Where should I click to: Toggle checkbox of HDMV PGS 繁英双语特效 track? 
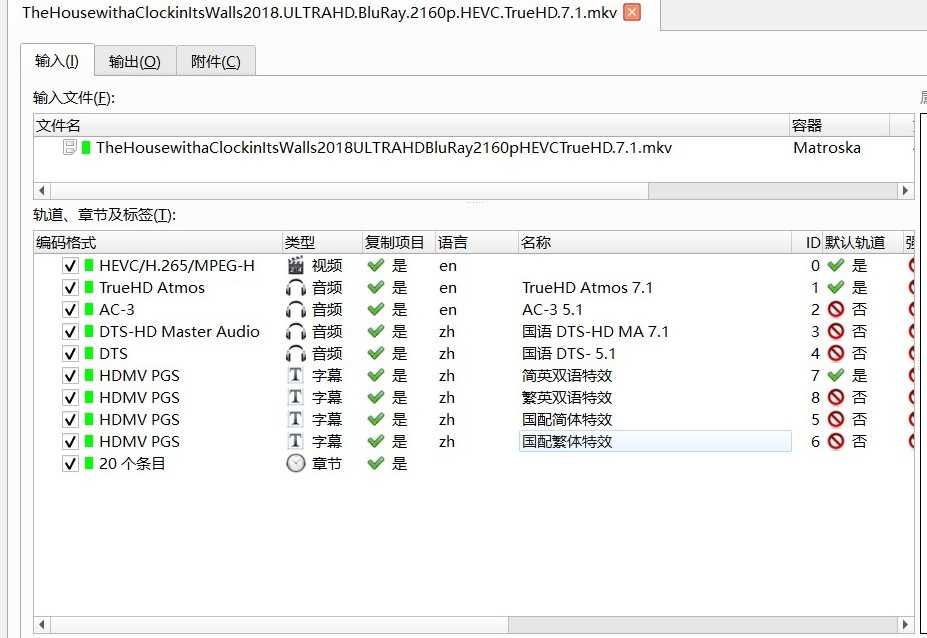click(x=70, y=398)
